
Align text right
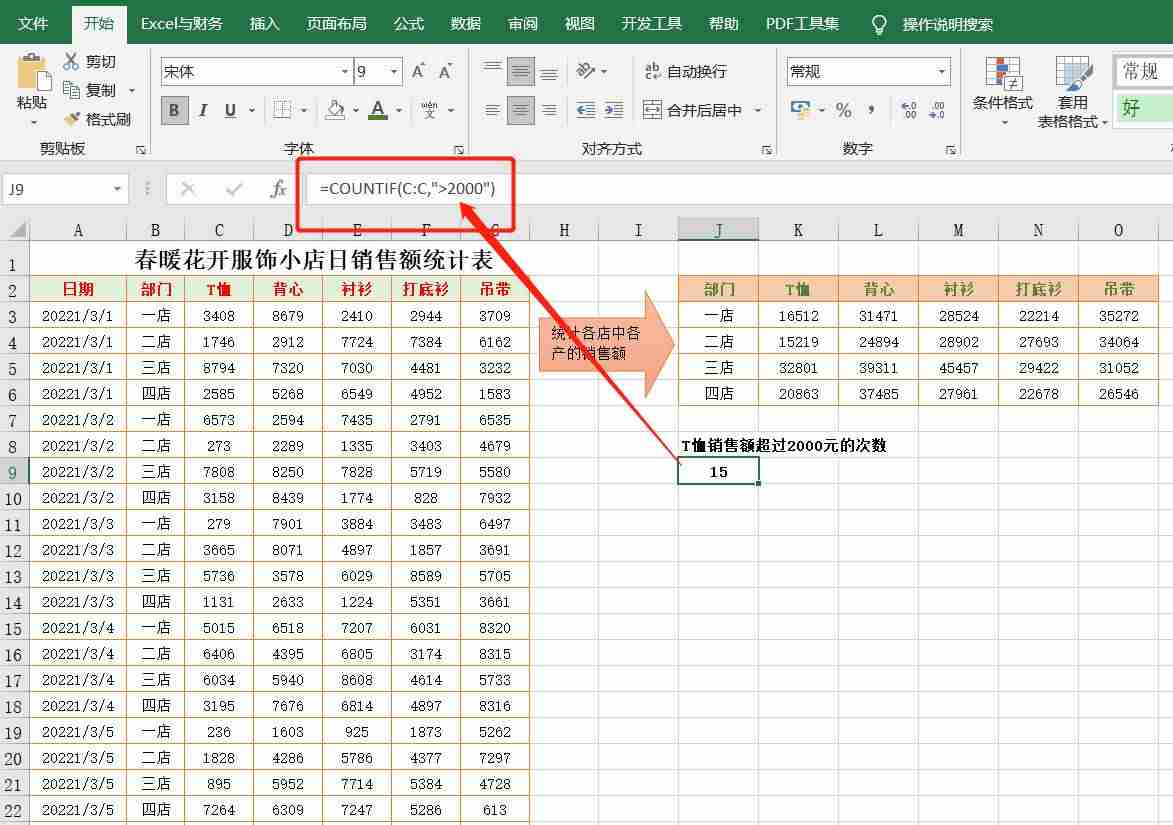pyautogui.click(x=549, y=110)
